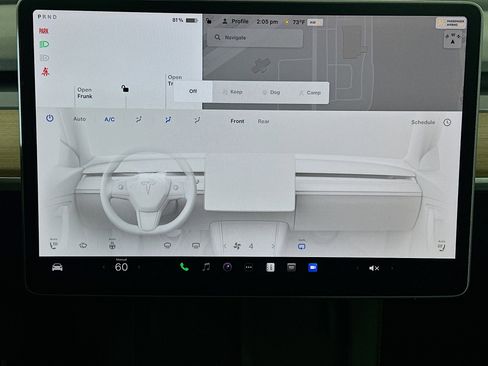Open the purple round app icon
Viewport: 488px width, 366px height.
click(x=227, y=267)
